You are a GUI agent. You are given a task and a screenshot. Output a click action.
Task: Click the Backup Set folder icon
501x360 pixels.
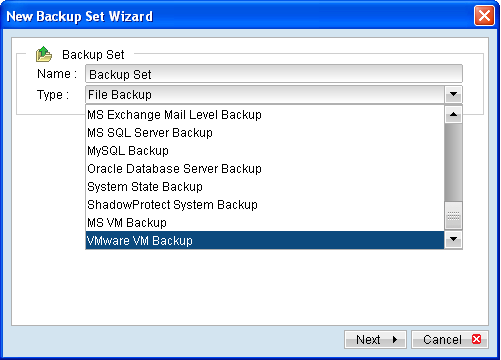[44, 54]
